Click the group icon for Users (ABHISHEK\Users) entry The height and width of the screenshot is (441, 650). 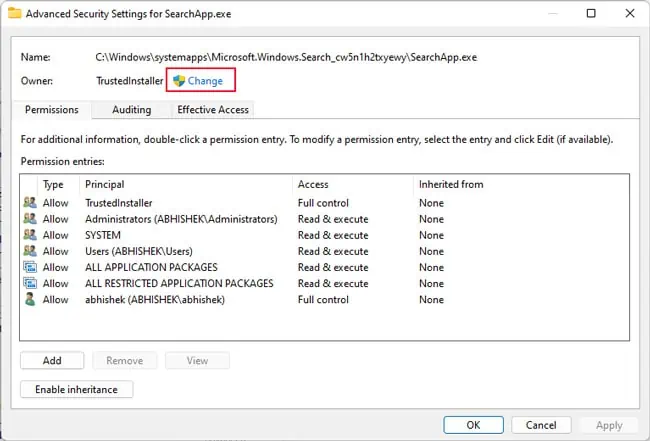[x=30, y=251]
